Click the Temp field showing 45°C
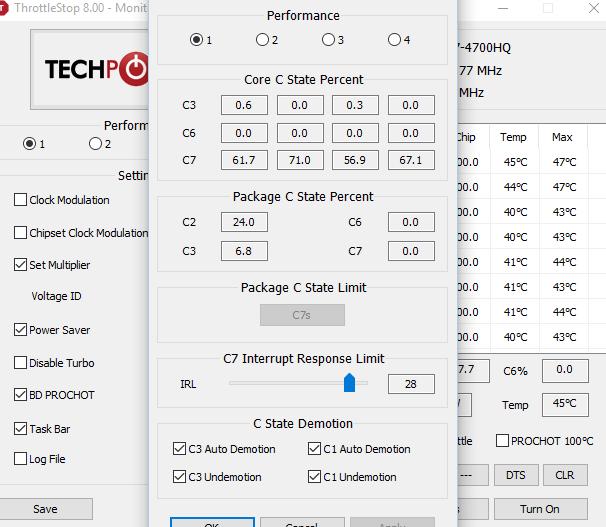The height and width of the screenshot is (527, 606). point(565,405)
